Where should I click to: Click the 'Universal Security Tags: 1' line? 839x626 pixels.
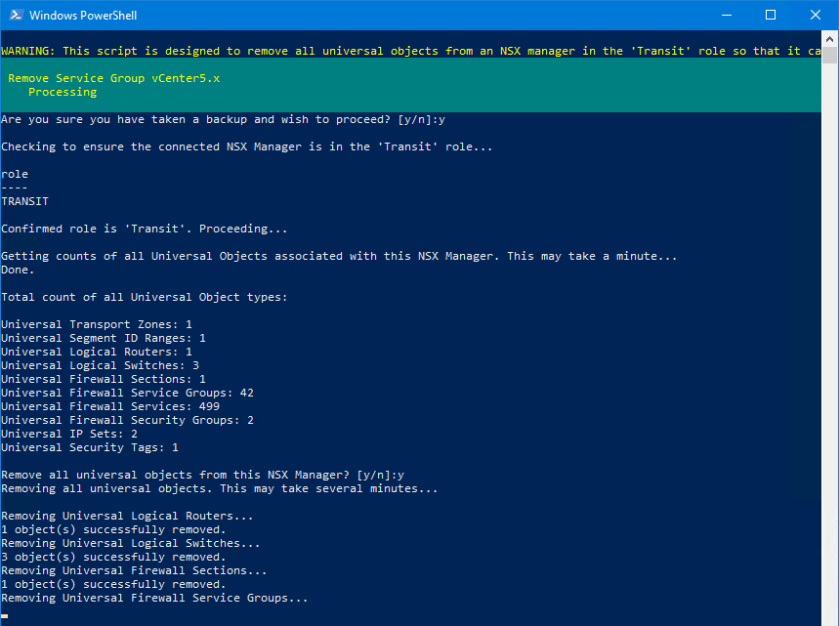[x=90, y=448]
